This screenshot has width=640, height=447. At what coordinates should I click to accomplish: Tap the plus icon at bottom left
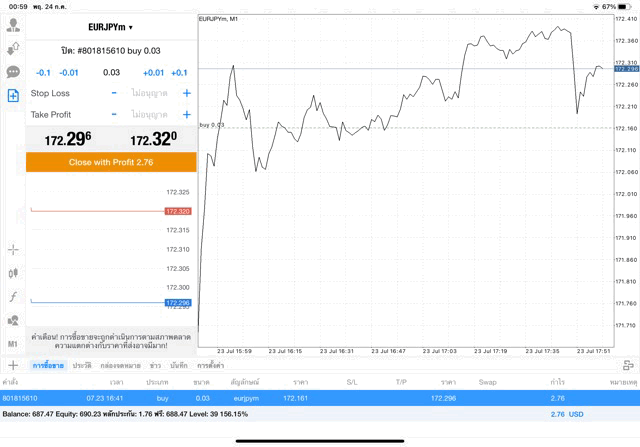coord(13,366)
